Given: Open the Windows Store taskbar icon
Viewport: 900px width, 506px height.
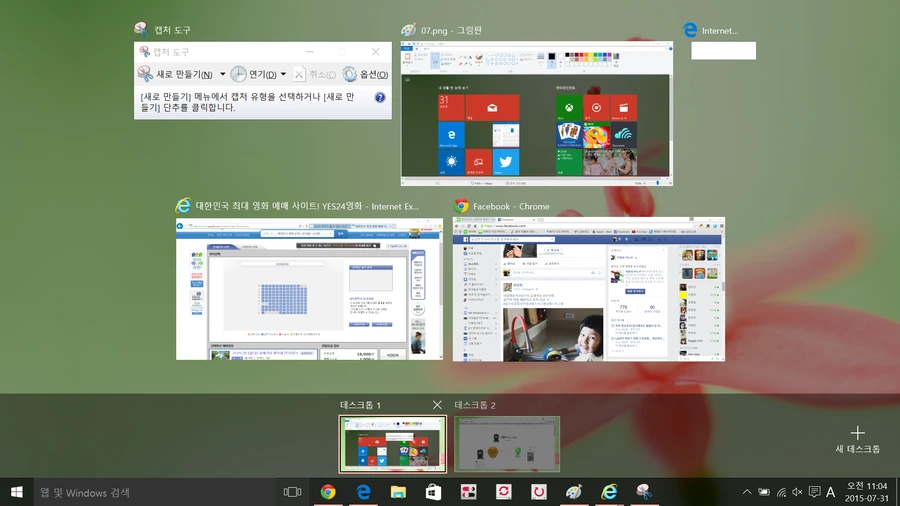Looking at the screenshot, I should tap(433, 492).
